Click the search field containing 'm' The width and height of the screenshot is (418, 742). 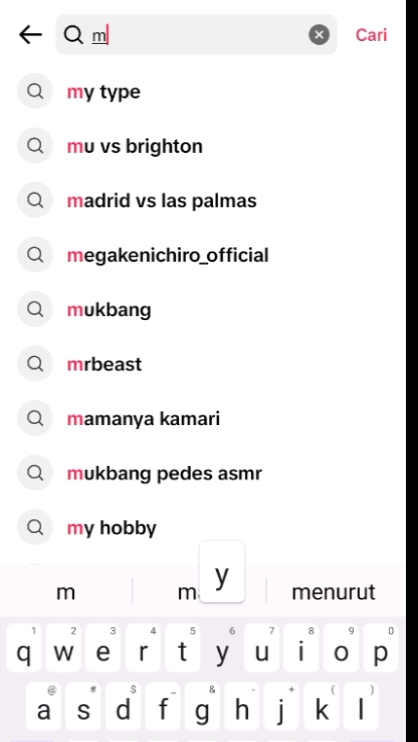(x=196, y=35)
